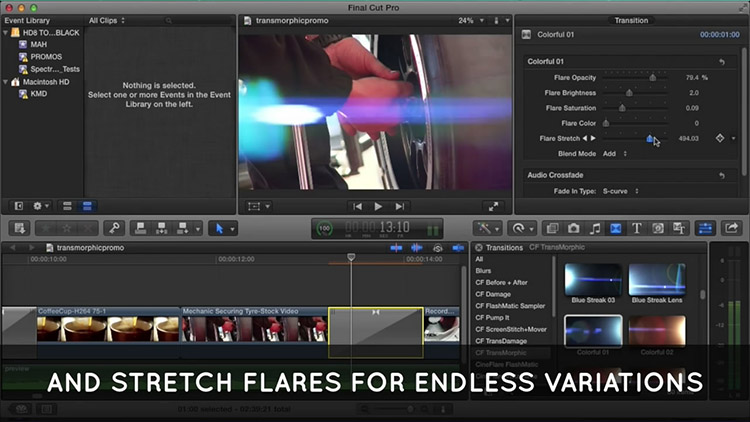Screen dimensions: 750x422
Task: Show the Themes browser icon
Action: pyautogui.click(x=679, y=228)
